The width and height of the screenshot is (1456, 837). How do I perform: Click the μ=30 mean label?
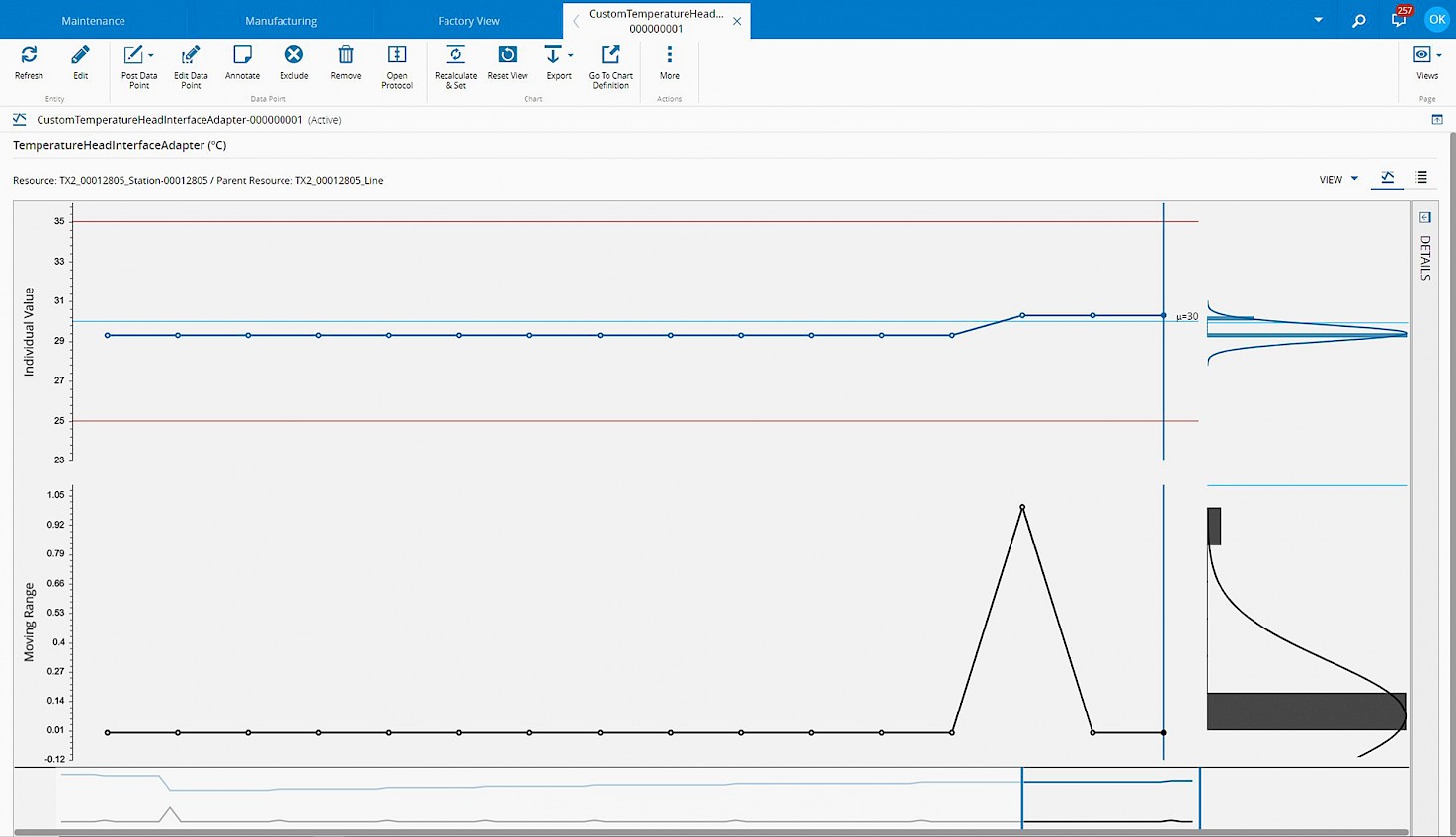[1187, 317]
